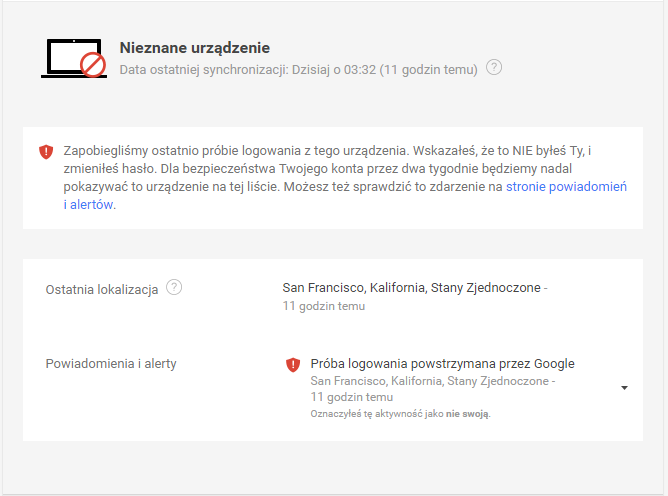Click the Ostatnia lokalizacja label
Image resolution: width=668 pixels, height=496 pixels.
102,289
